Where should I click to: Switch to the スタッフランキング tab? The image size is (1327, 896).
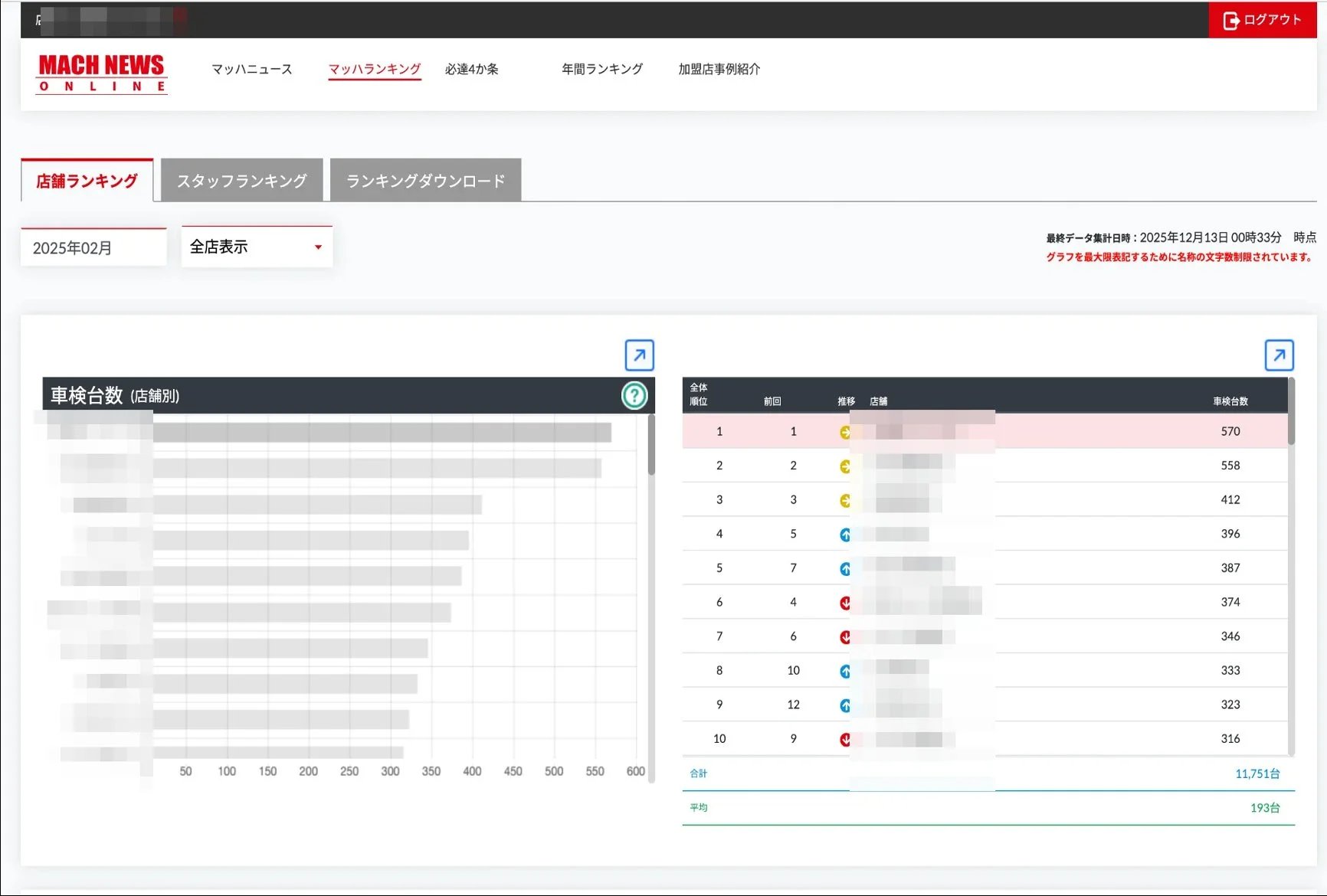[x=242, y=181]
